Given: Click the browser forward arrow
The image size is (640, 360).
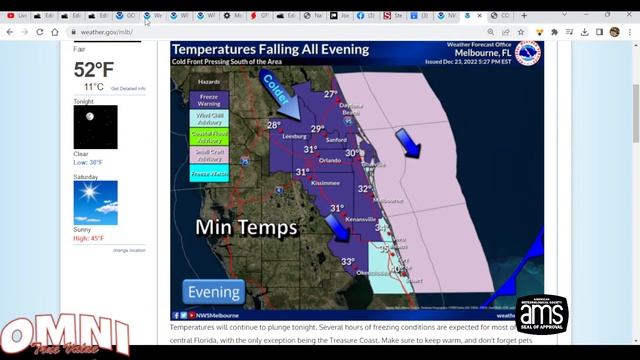Looking at the screenshot, I should point(25,32).
